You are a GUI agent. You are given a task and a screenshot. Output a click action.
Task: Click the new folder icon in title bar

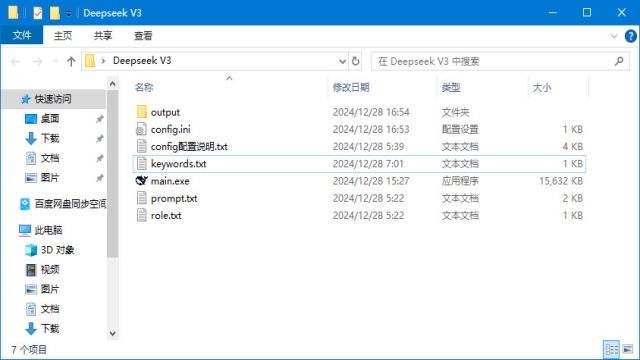click(x=55, y=13)
